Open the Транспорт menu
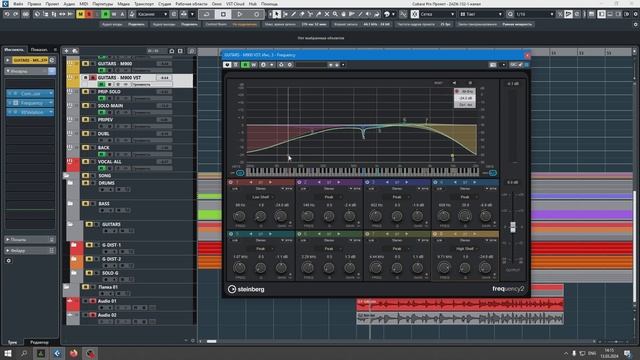The height and width of the screenshot is (360, 640). click(x=144, y=4)
